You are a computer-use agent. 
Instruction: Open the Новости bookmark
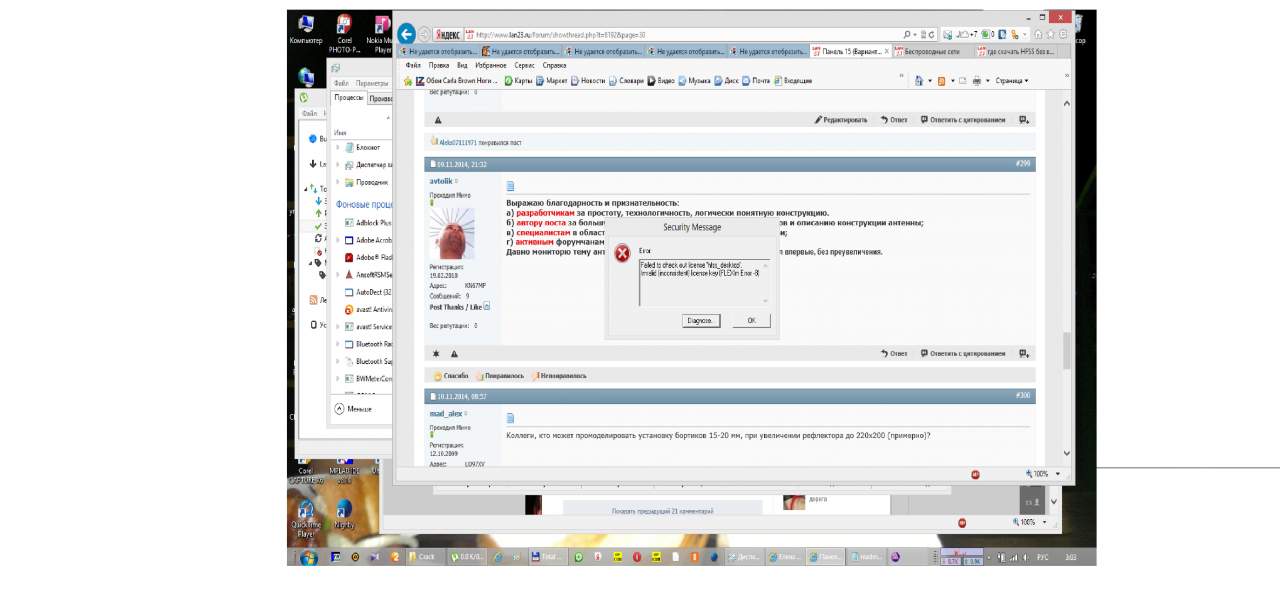coord(587,81)
